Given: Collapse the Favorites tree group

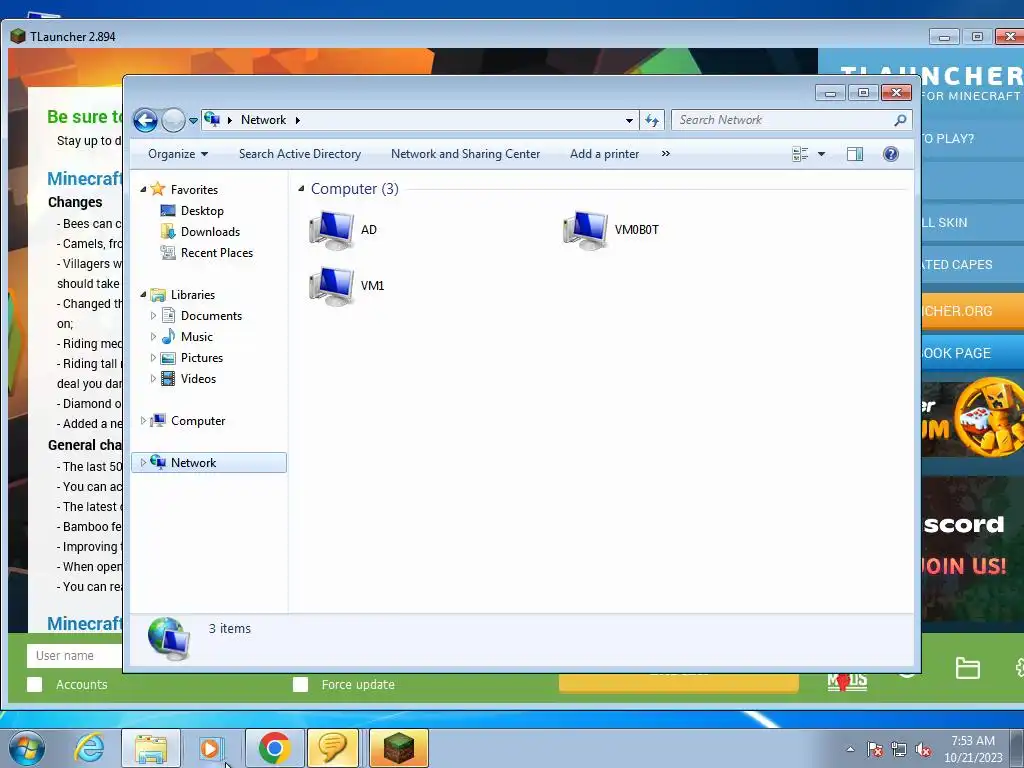Looking at the screenshot, I should (x=143, y=189).
